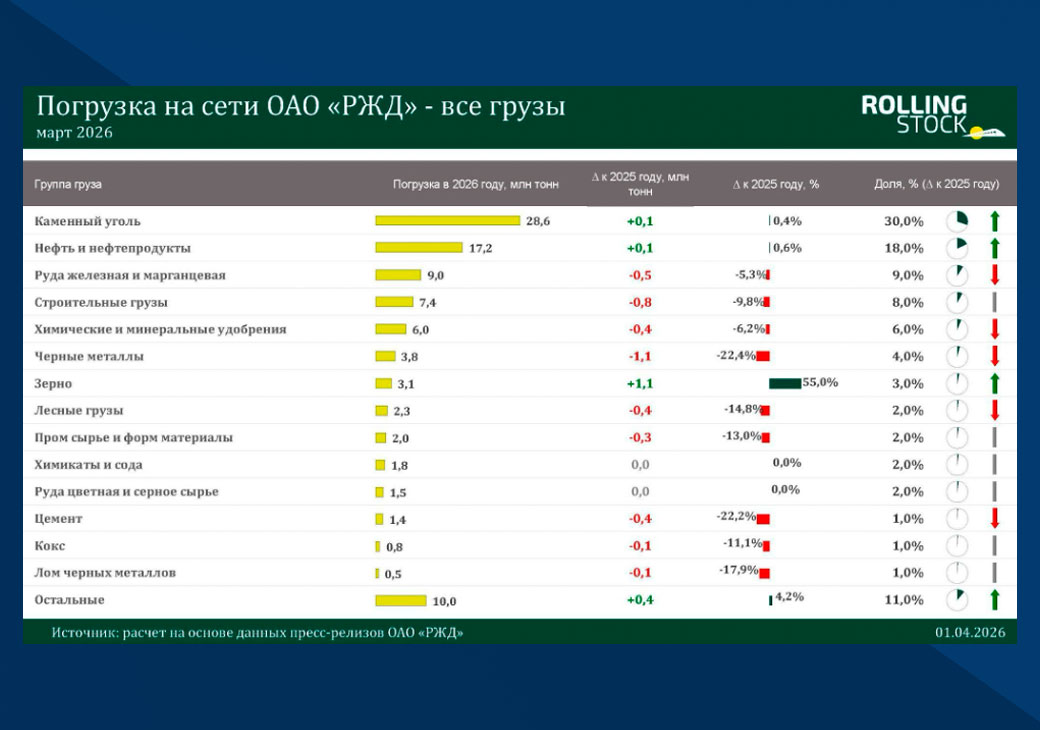Click the Лесные грузы row label
This screenshot has width=1040, height=730.
pyautogui.click(x=79, y=410)
